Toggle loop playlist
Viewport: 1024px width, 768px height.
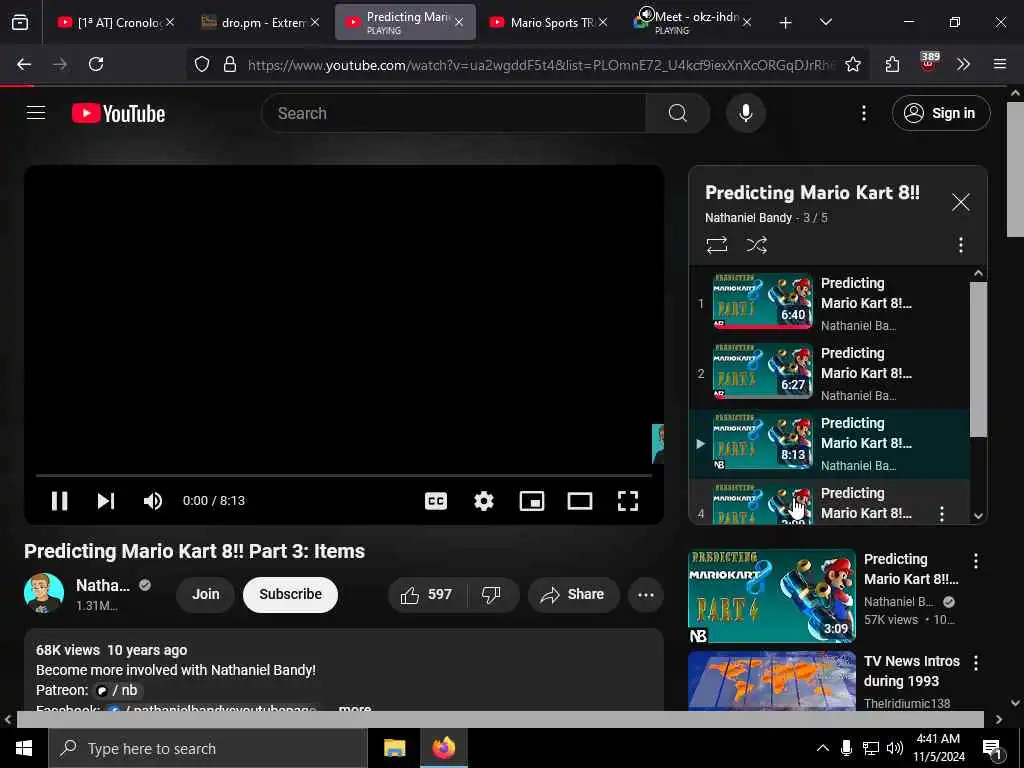coord(716,245)
